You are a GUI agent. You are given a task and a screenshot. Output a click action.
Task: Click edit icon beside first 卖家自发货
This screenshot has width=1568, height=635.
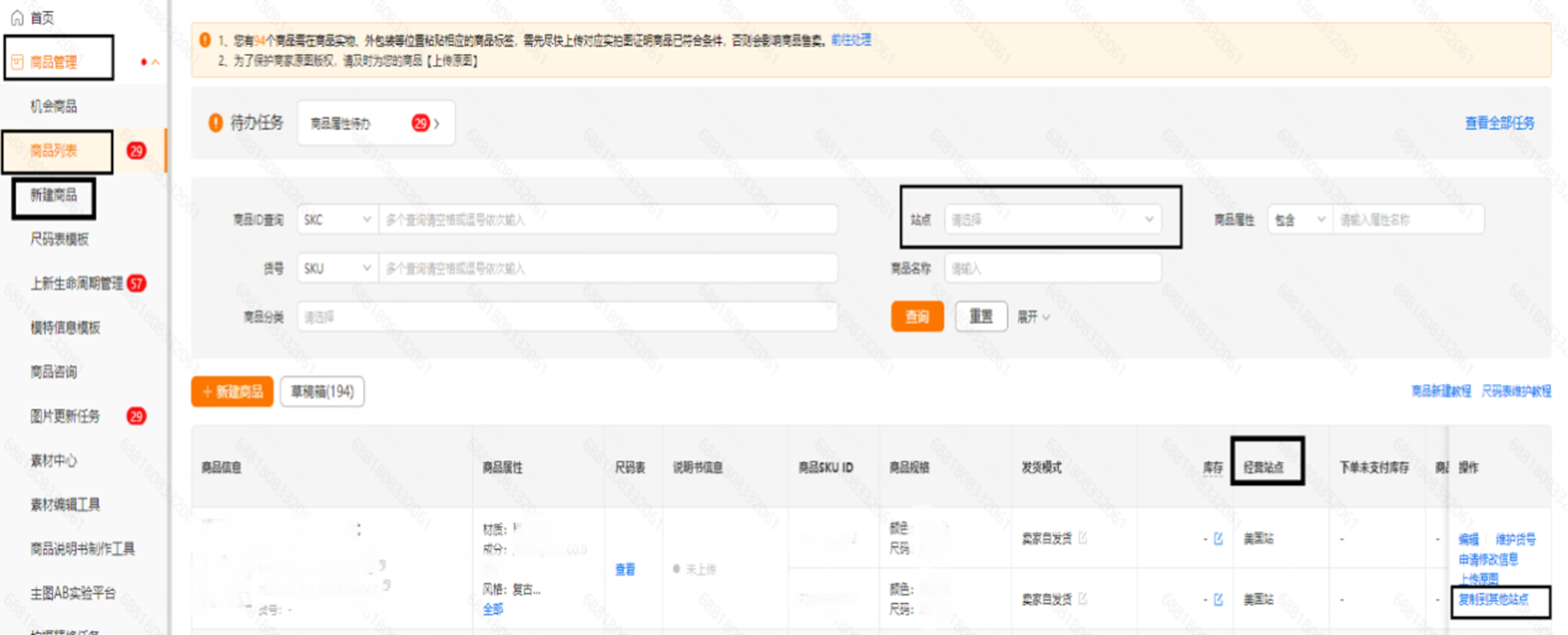[x=1083, y=538]
